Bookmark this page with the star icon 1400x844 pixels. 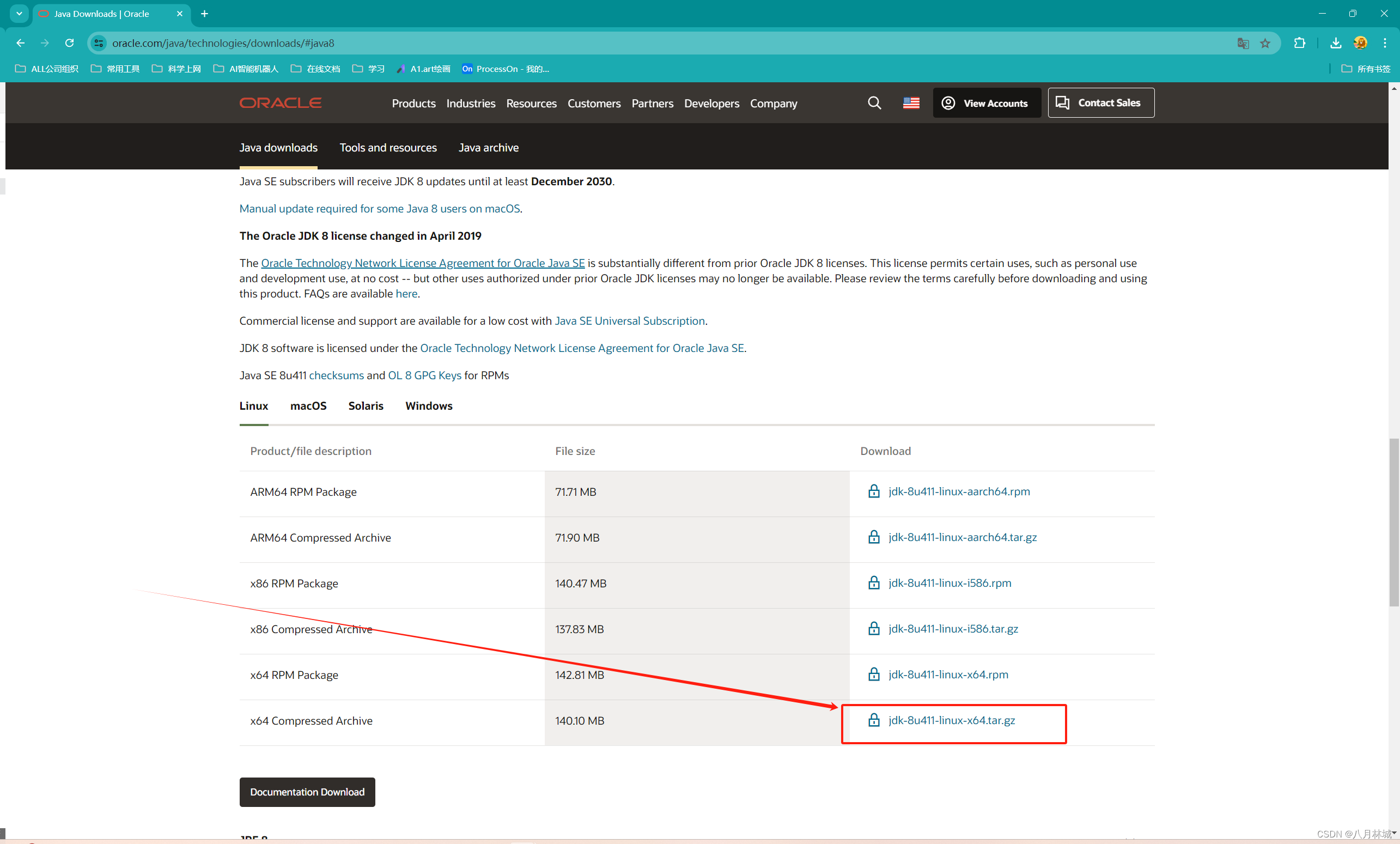coord(1265,43)
